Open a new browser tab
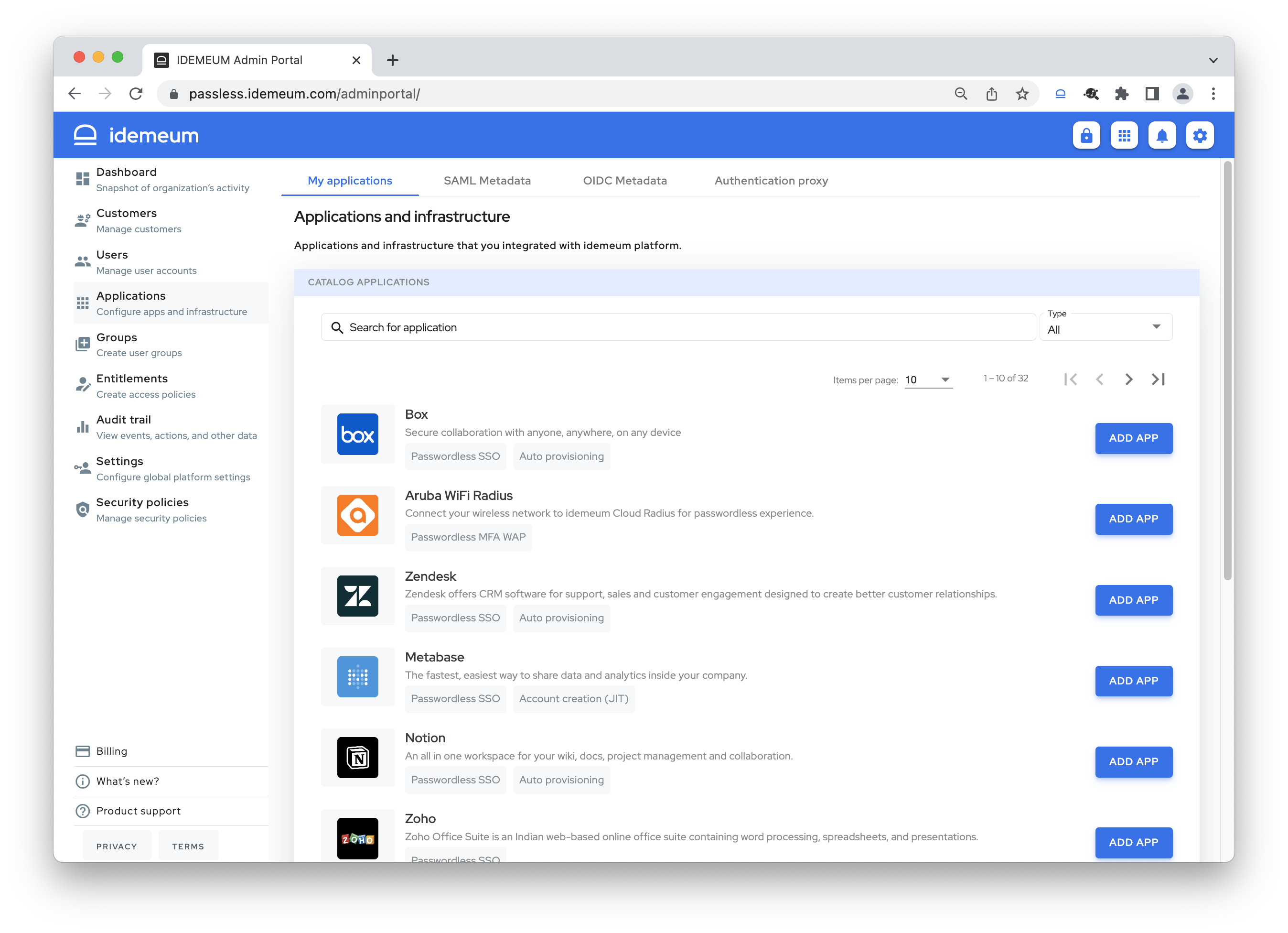This screenshot has width=1288, height=933. 392,60
